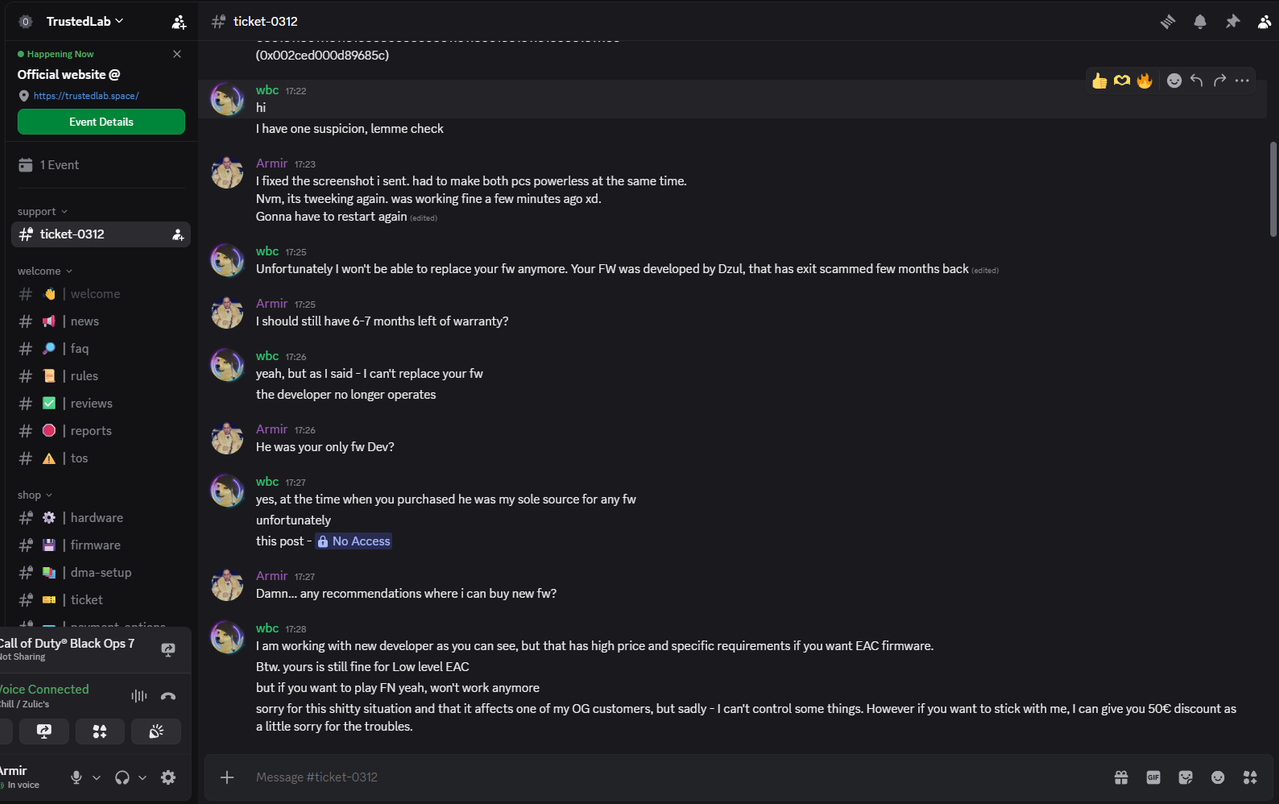The height and width of the screenshot is (804, 1279).
Task: Switch to the firmware channel
Action: (95, 545)
